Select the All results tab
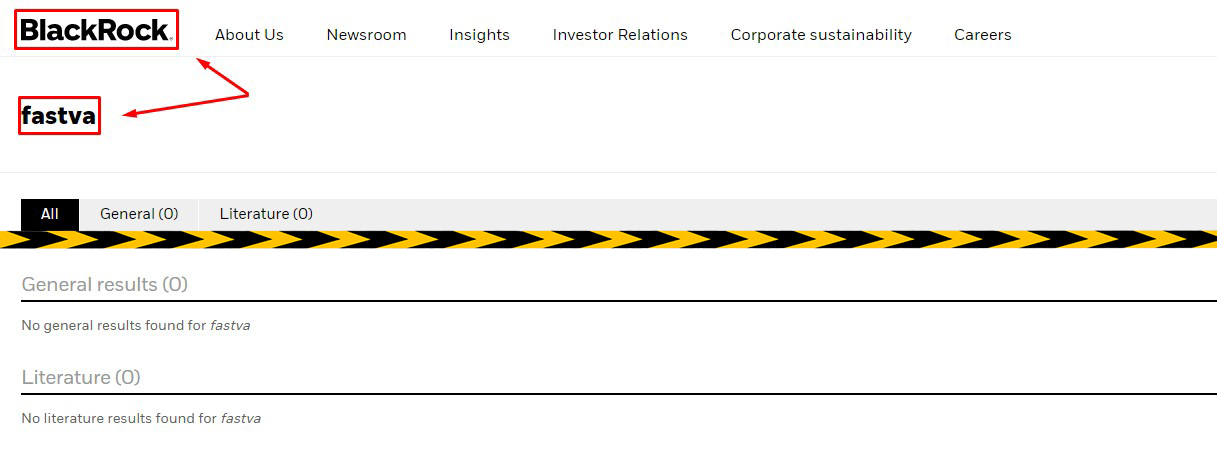The height and width of the screenshot is (470, 1217). 50,214
